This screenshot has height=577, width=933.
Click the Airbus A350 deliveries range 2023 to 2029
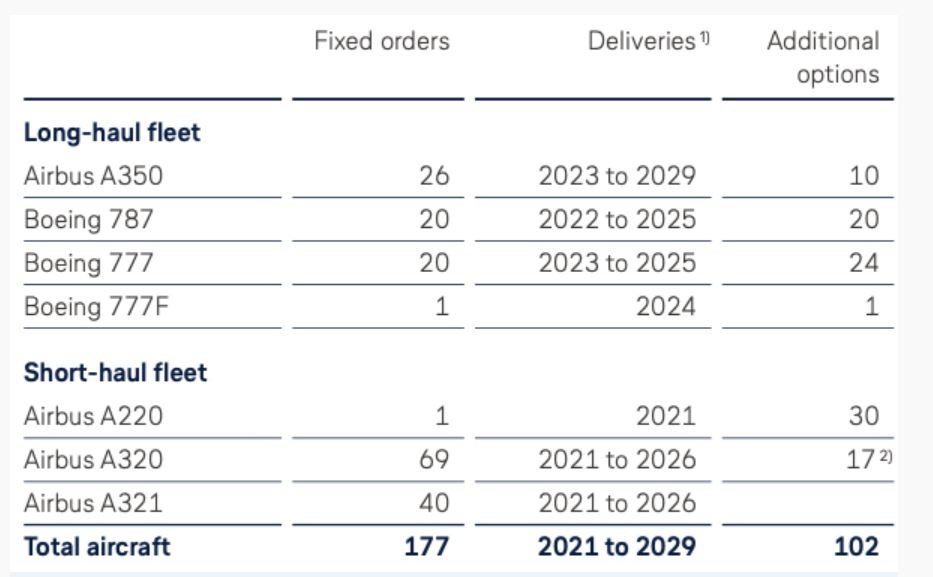pyautogui.click(x=616, y=176)
